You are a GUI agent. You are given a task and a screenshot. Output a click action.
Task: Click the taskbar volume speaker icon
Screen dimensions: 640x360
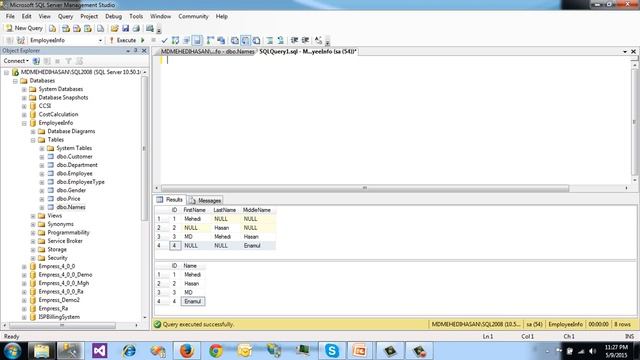pos(592,351)
